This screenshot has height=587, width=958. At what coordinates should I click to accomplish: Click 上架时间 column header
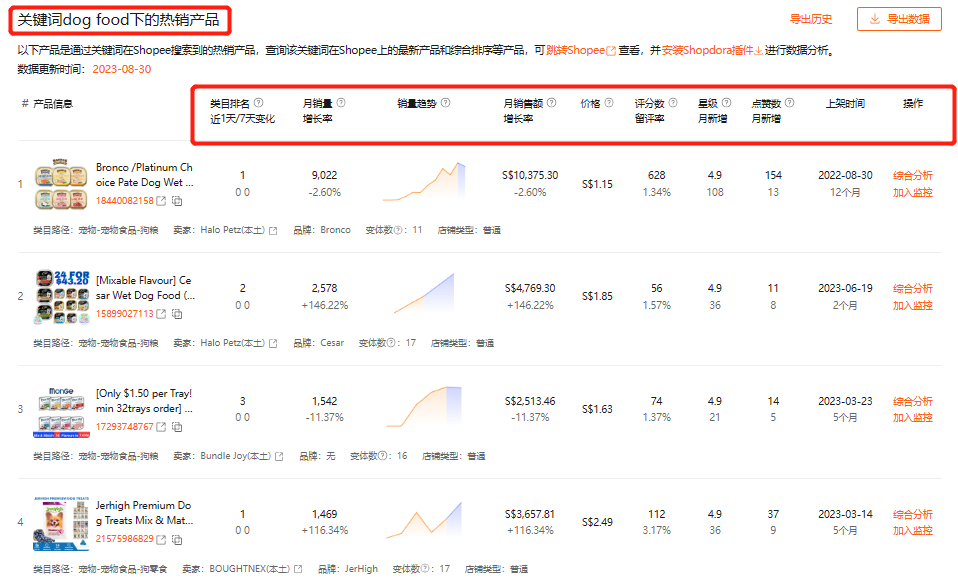845,103
